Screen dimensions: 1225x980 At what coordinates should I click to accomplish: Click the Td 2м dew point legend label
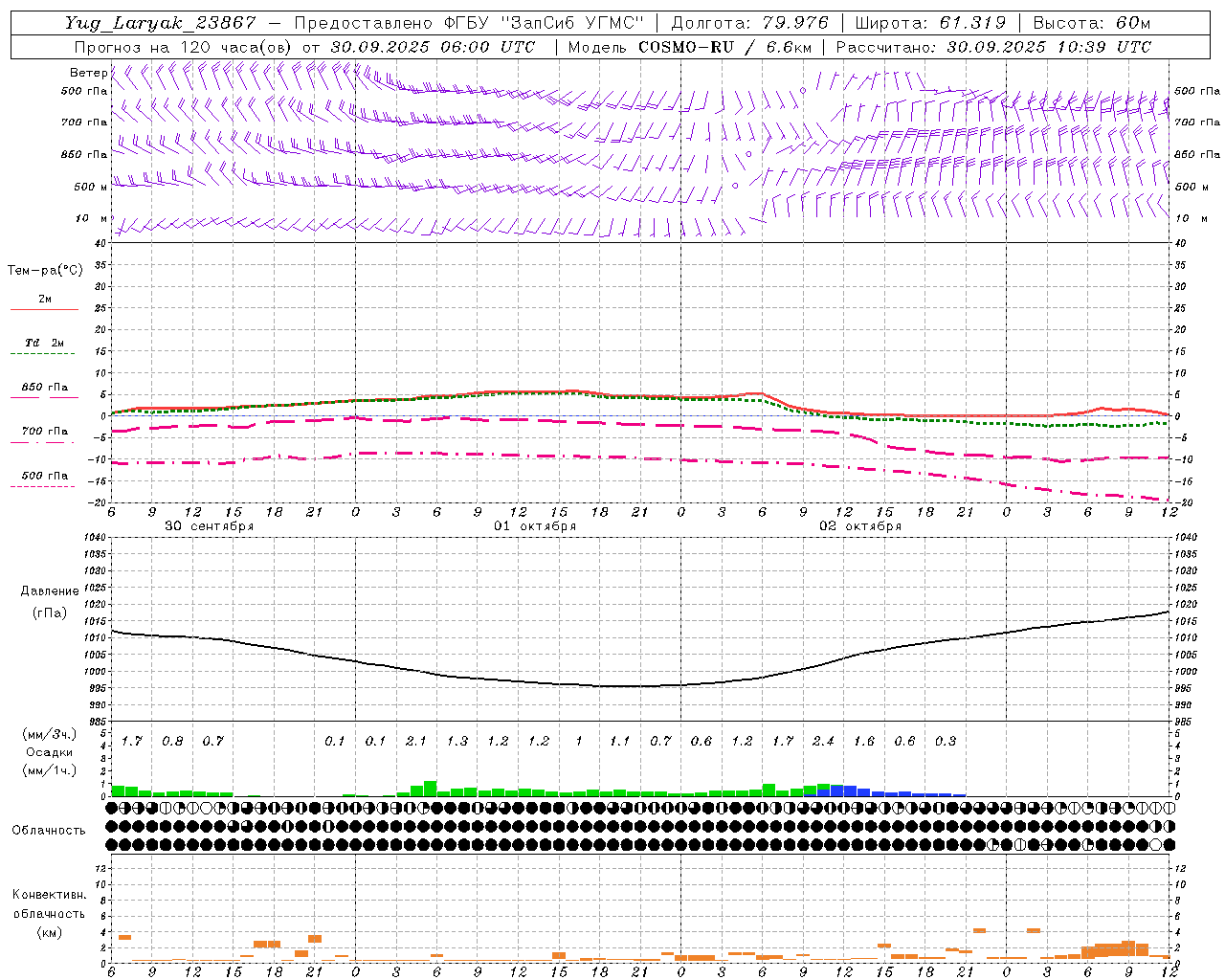coord(45,343)
